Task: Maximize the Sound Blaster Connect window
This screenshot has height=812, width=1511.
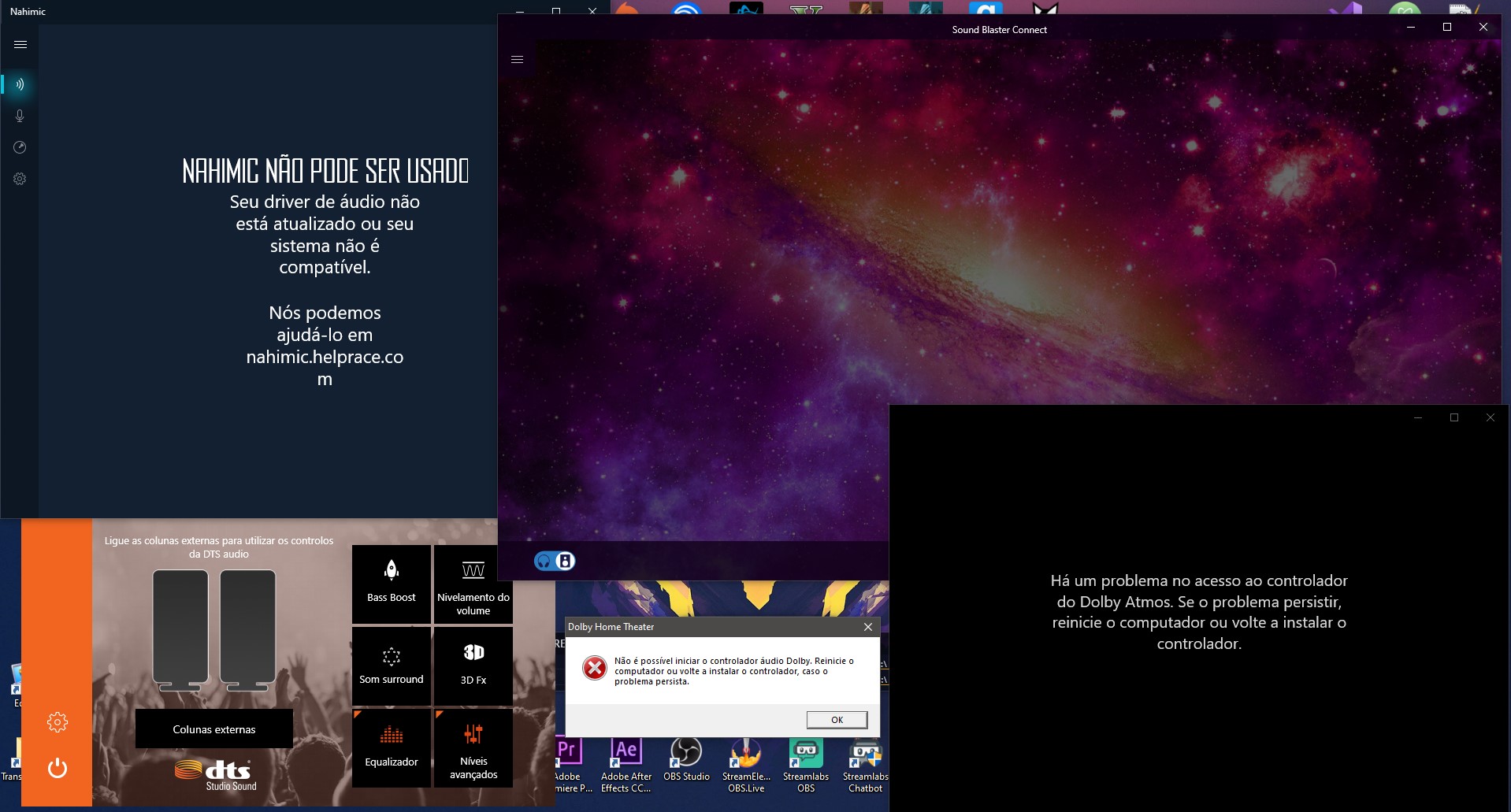Action: [1447, 27]
